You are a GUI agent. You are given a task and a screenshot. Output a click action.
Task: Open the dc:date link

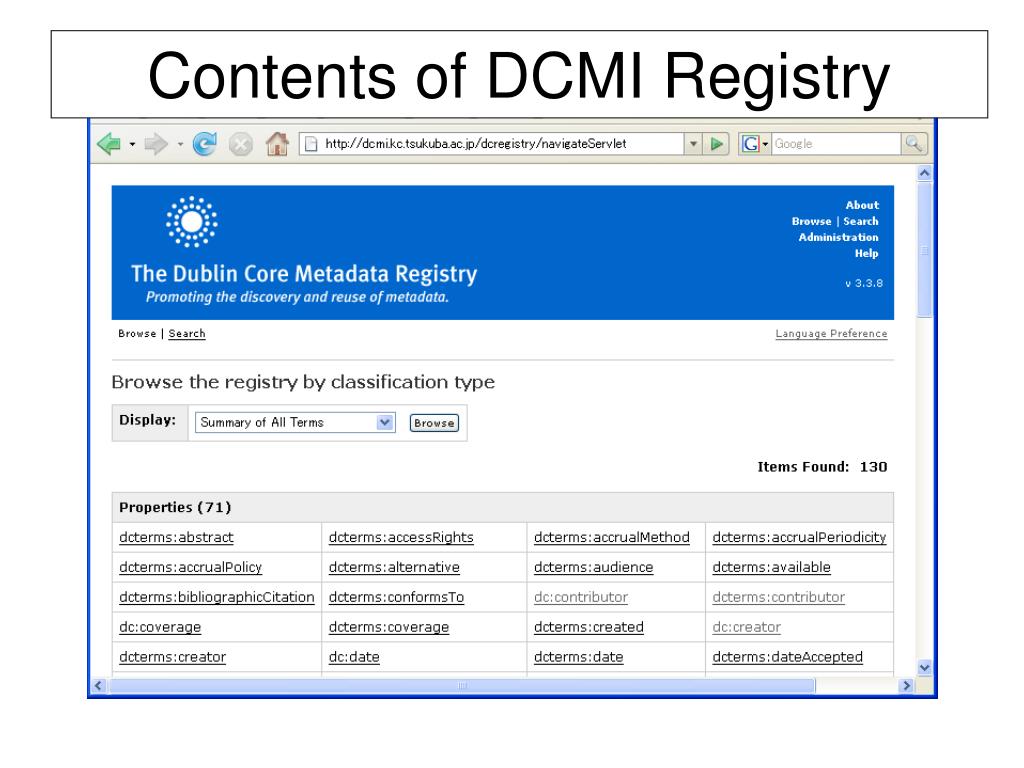point(354,658)
